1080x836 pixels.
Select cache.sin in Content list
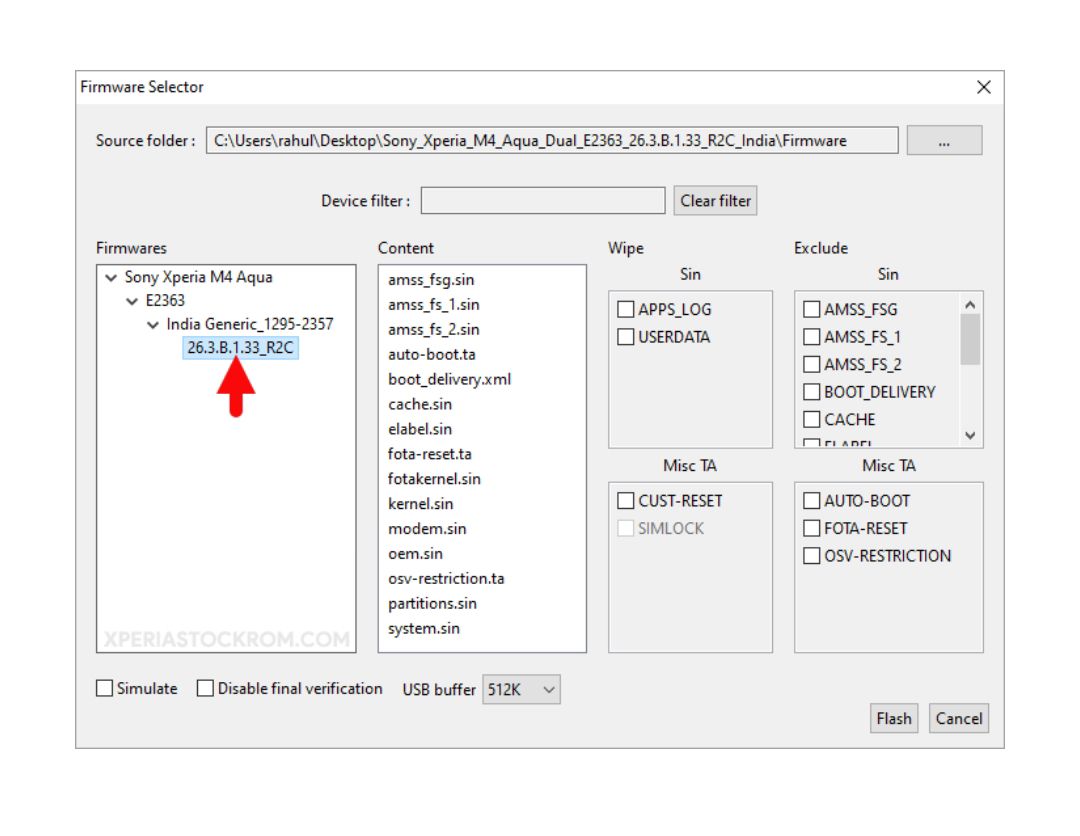pyautogui.click(x=420, y=404)
